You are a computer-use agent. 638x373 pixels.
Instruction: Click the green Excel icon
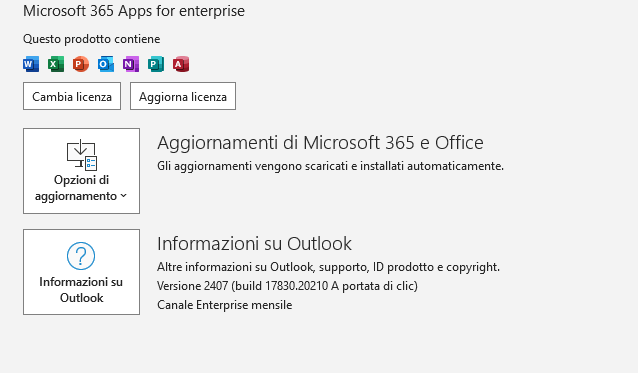point(56,64)
